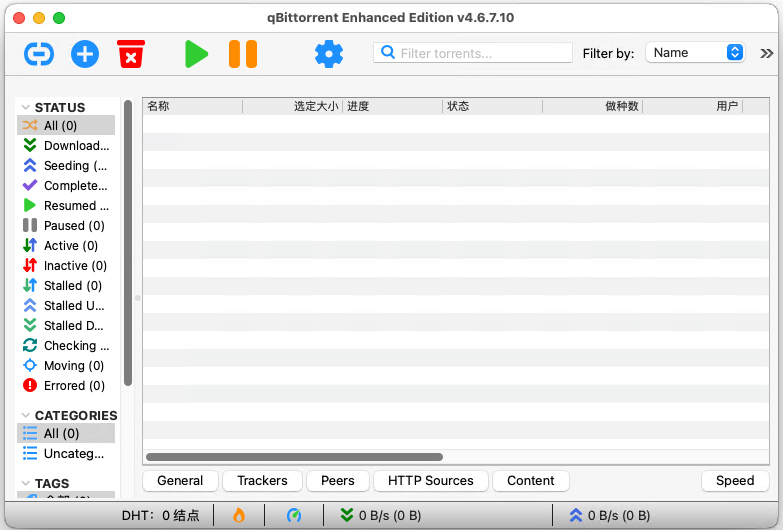Select the Uncategorized category

pyautogui.click(x=66, y=453)
